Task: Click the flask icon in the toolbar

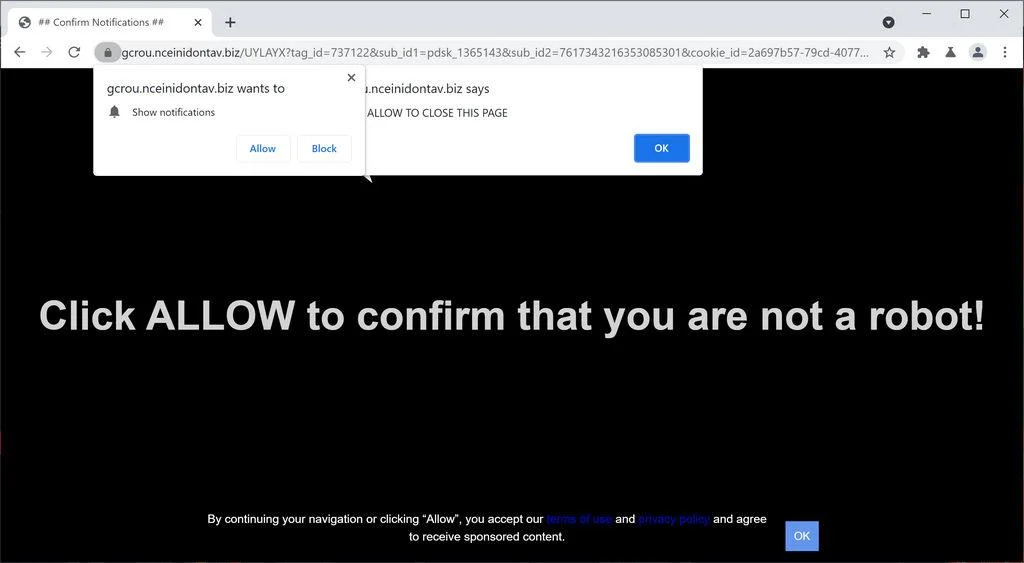Action: pos(950,52)
